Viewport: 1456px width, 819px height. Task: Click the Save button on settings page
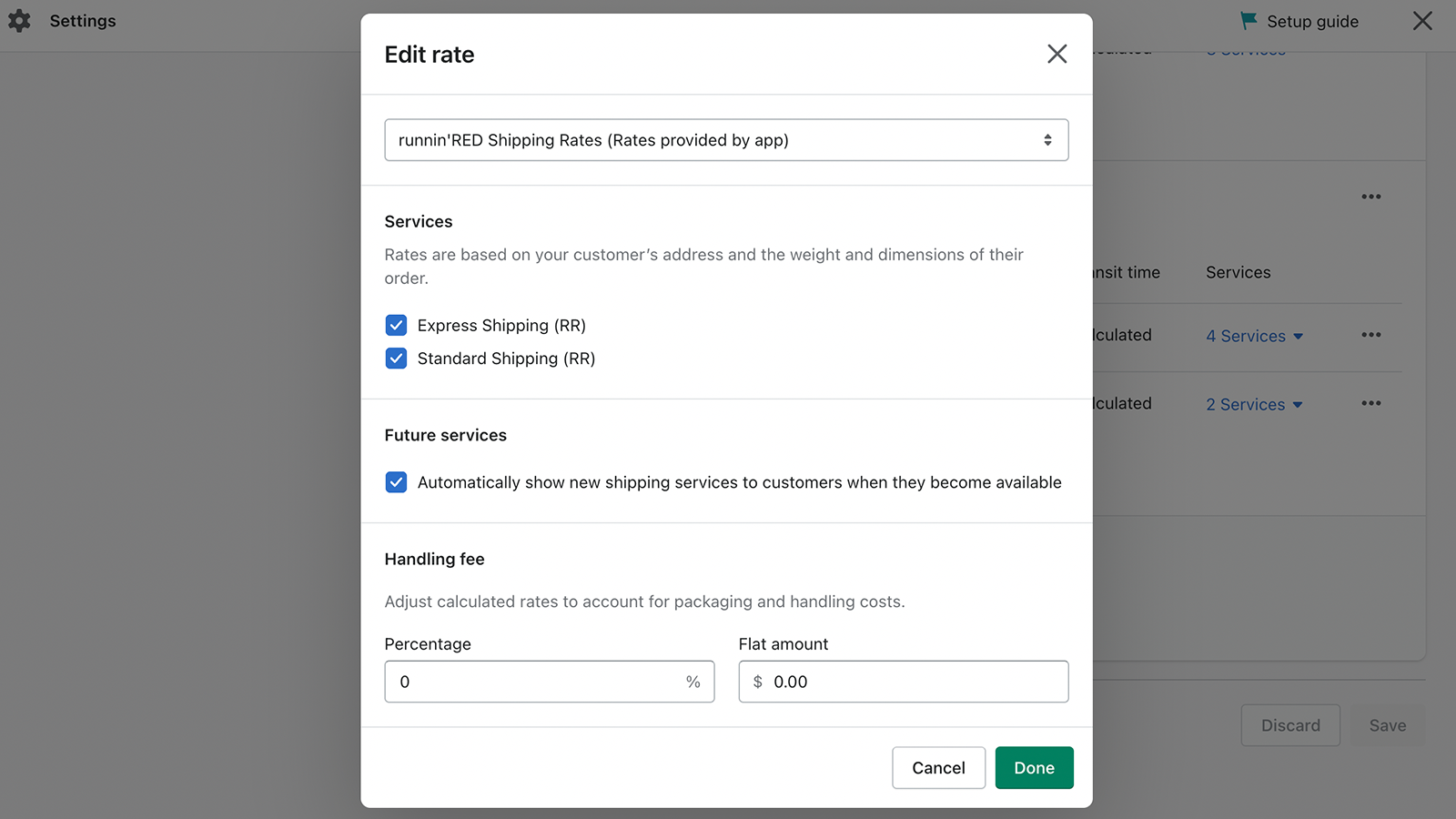coord(1387,725)
